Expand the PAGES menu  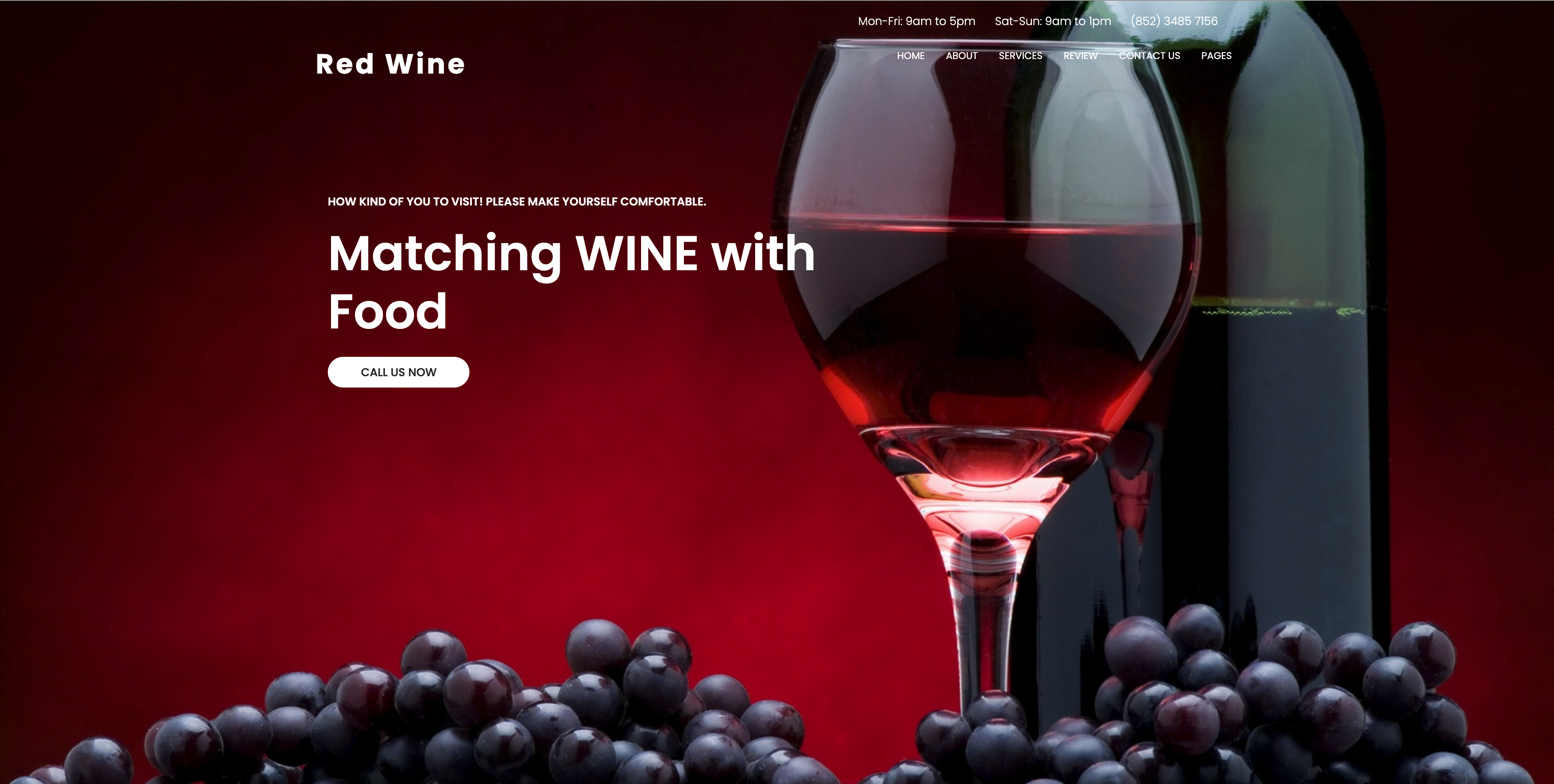pos(1216,55)
